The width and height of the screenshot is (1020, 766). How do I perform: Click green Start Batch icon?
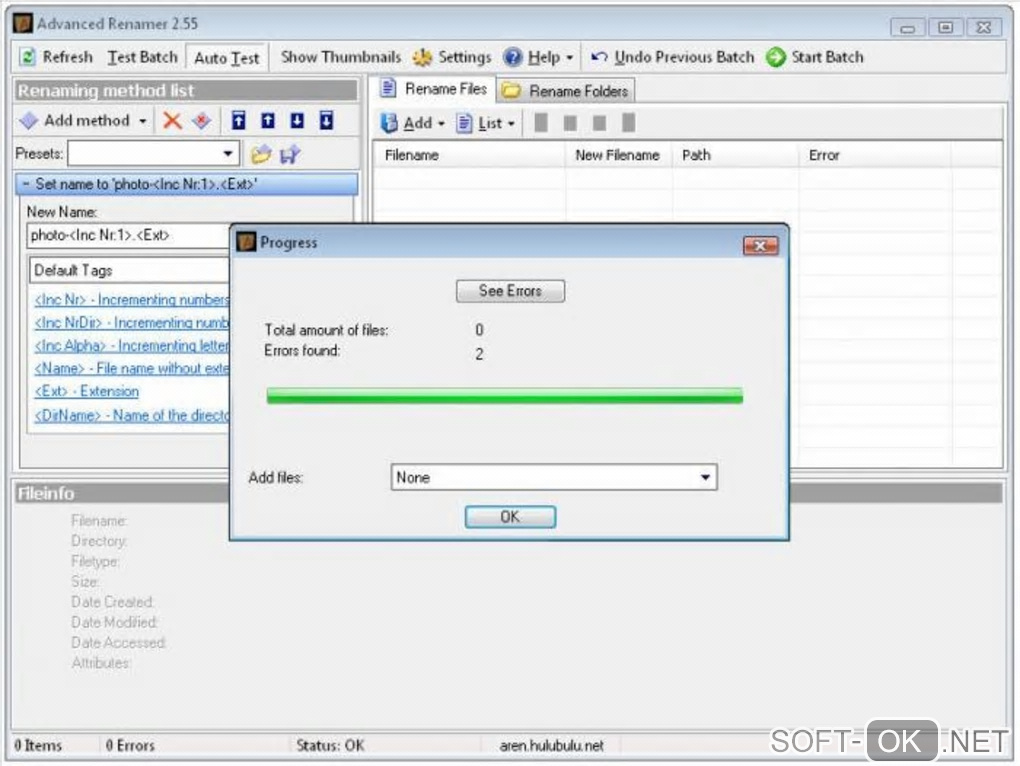point(775,57)
